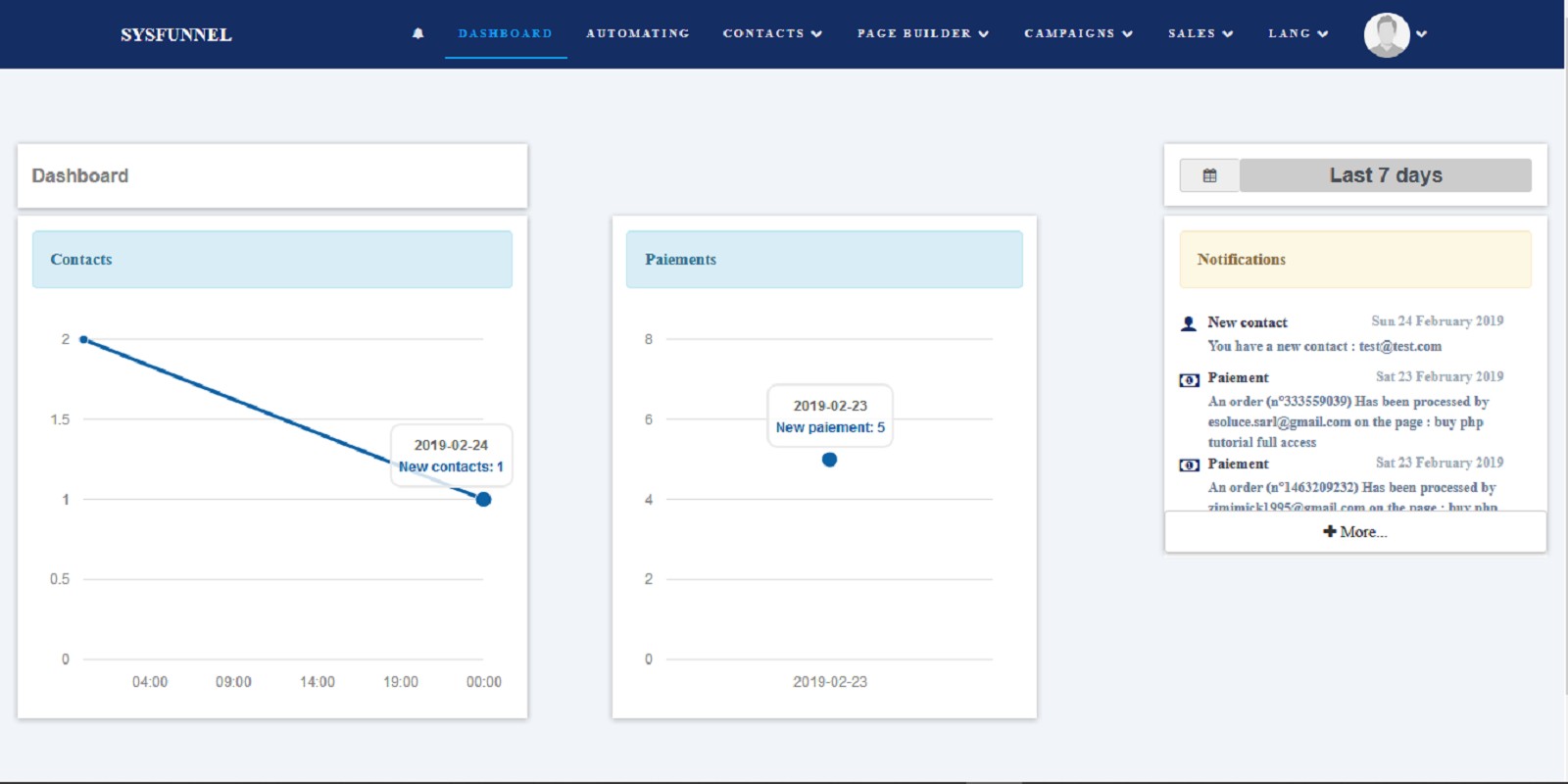Click the plus icon beside More
This screenshot has height=784, width=1568.
coord(1330,531)
